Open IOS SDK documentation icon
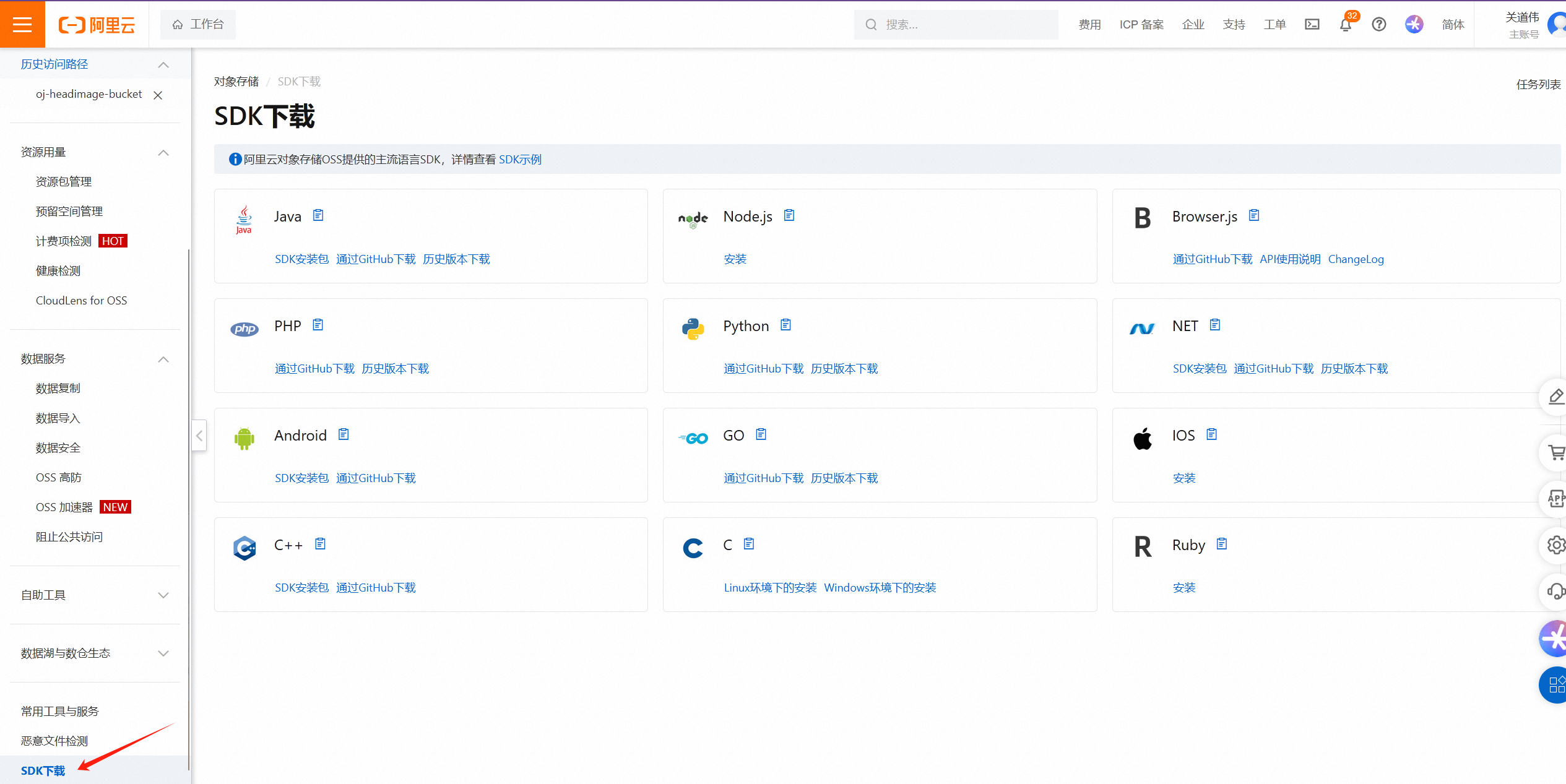1566x784 pixels. pyautogui.click(x=1212, y=434)
